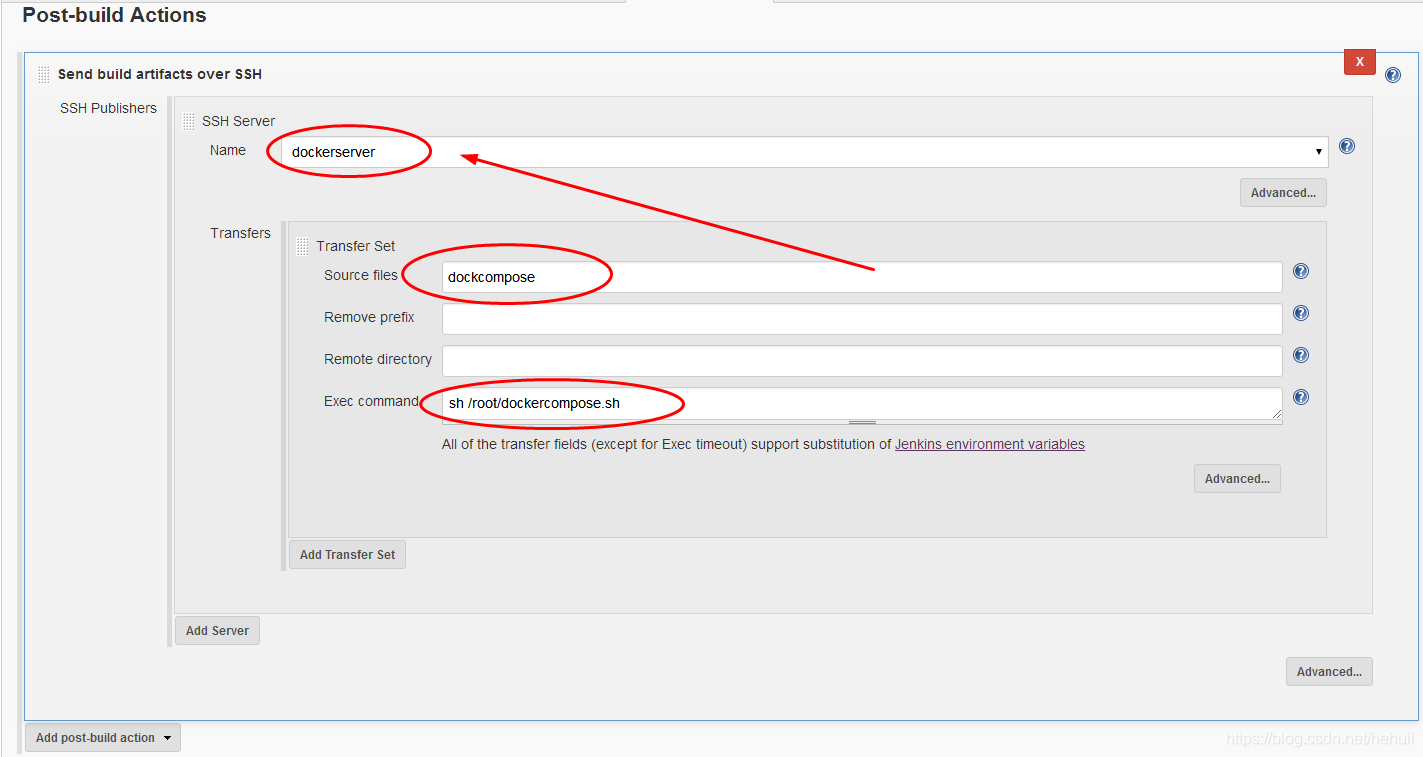Open Advanced settings for Transfer Set
Viewport: 1423px width, 757px height.
1237,479
